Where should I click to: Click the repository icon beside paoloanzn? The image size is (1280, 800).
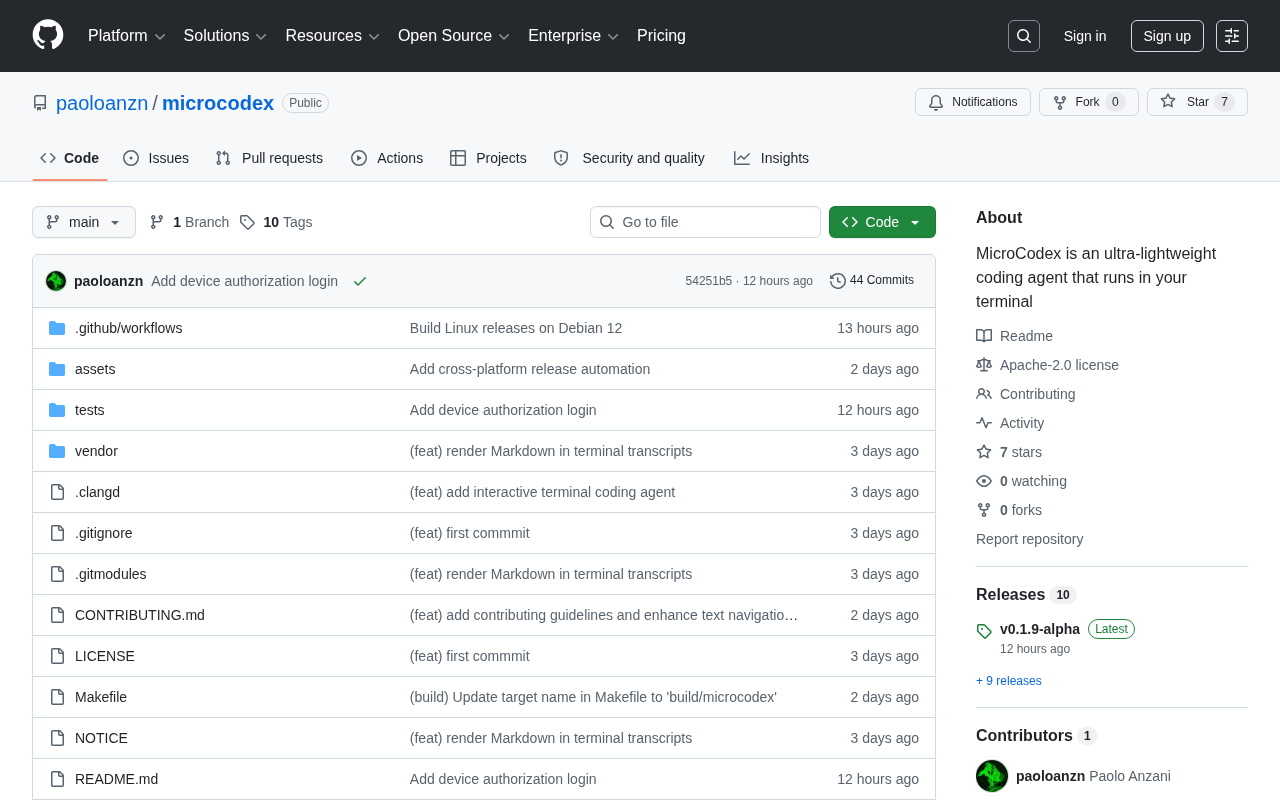pos(40,103)
